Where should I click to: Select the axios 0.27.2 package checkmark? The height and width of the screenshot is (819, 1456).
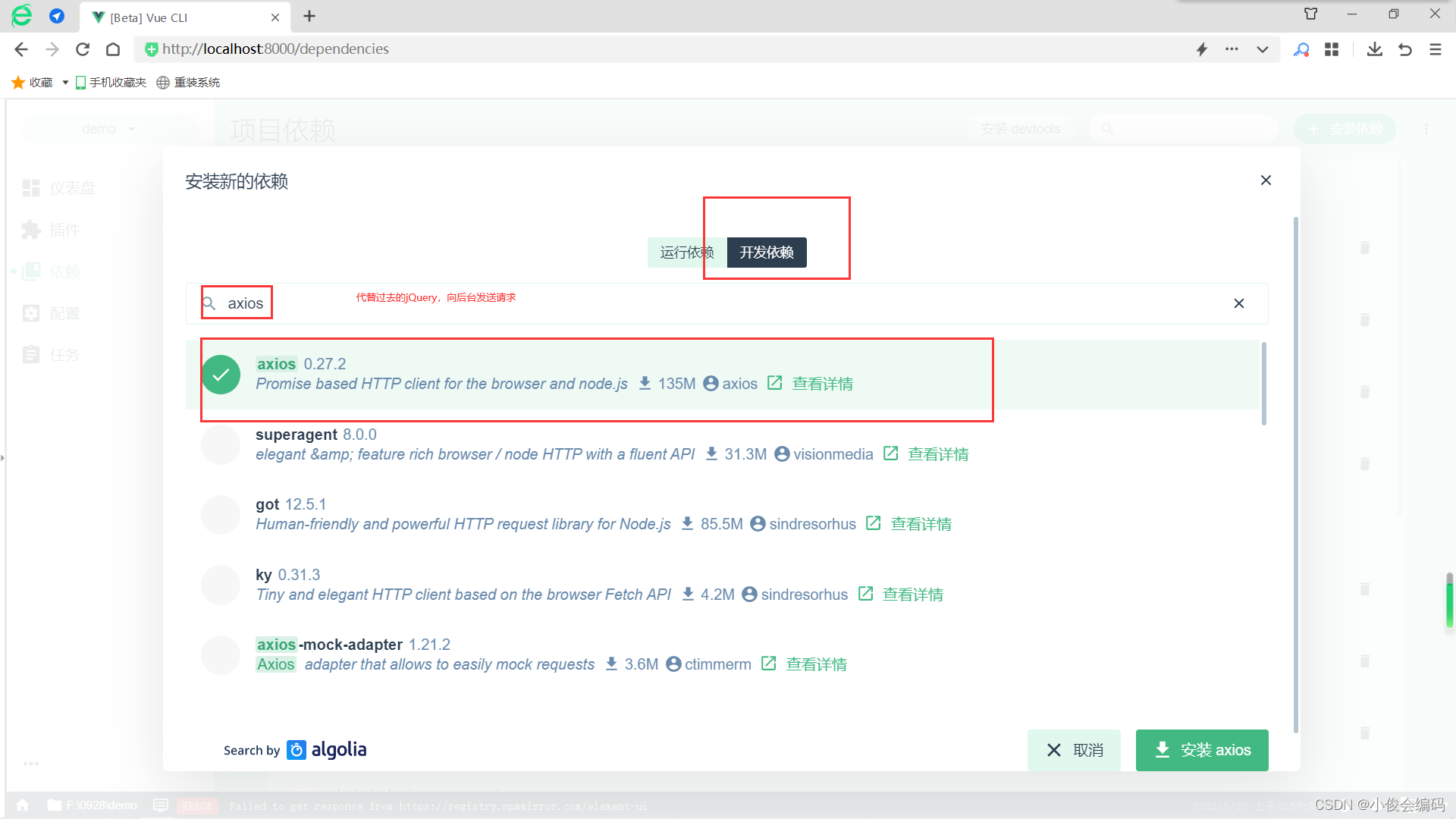221,375
